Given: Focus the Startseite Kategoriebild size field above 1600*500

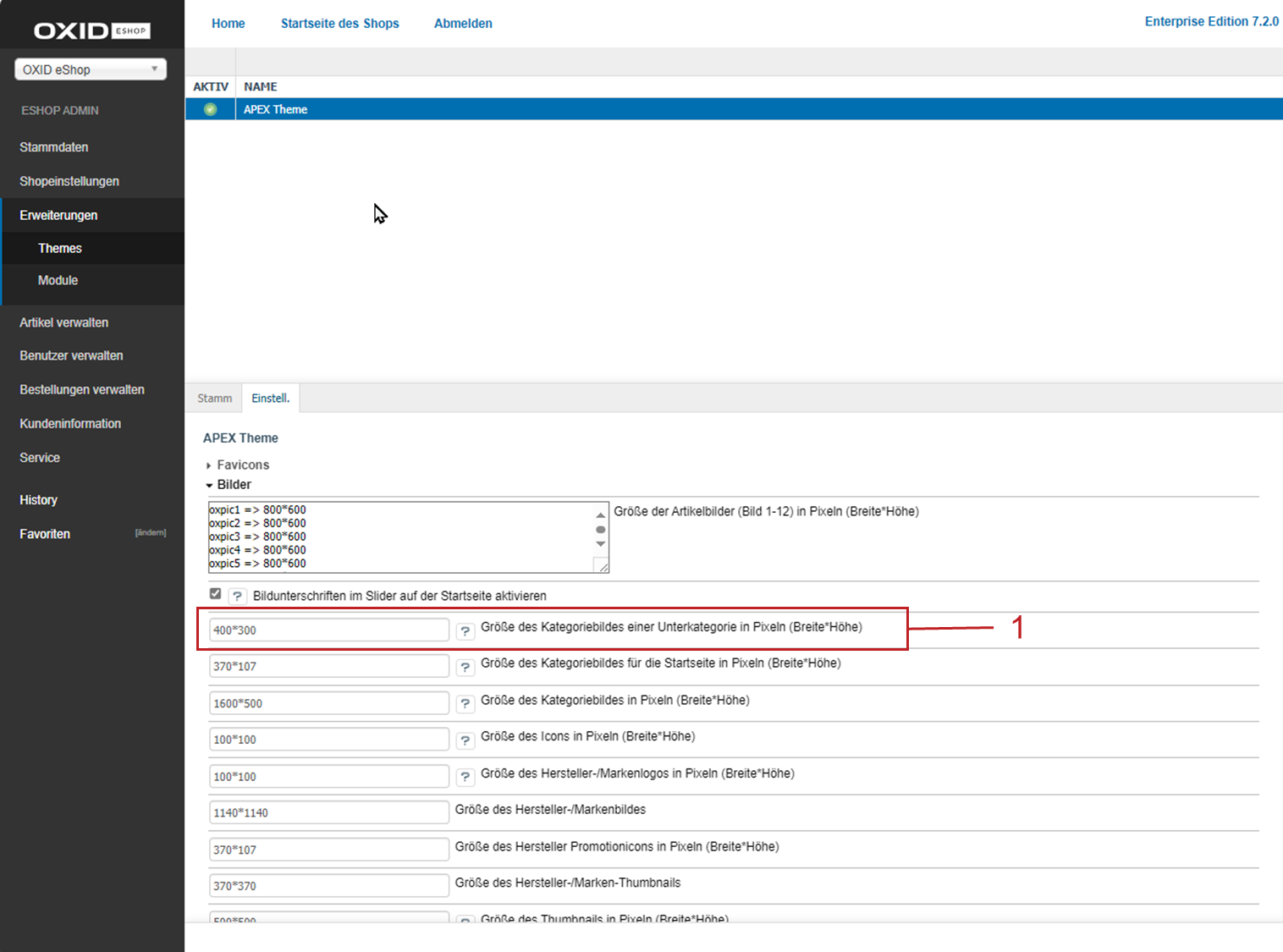Looking at the screenshot, I should coord(329,666).
